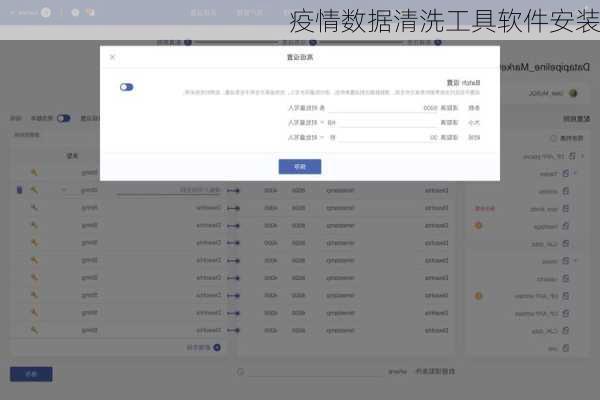Image resolution: width=600 pixels, height=400 pixels.
Task: Click the round avatar icon in the top header
Action: 46,13
